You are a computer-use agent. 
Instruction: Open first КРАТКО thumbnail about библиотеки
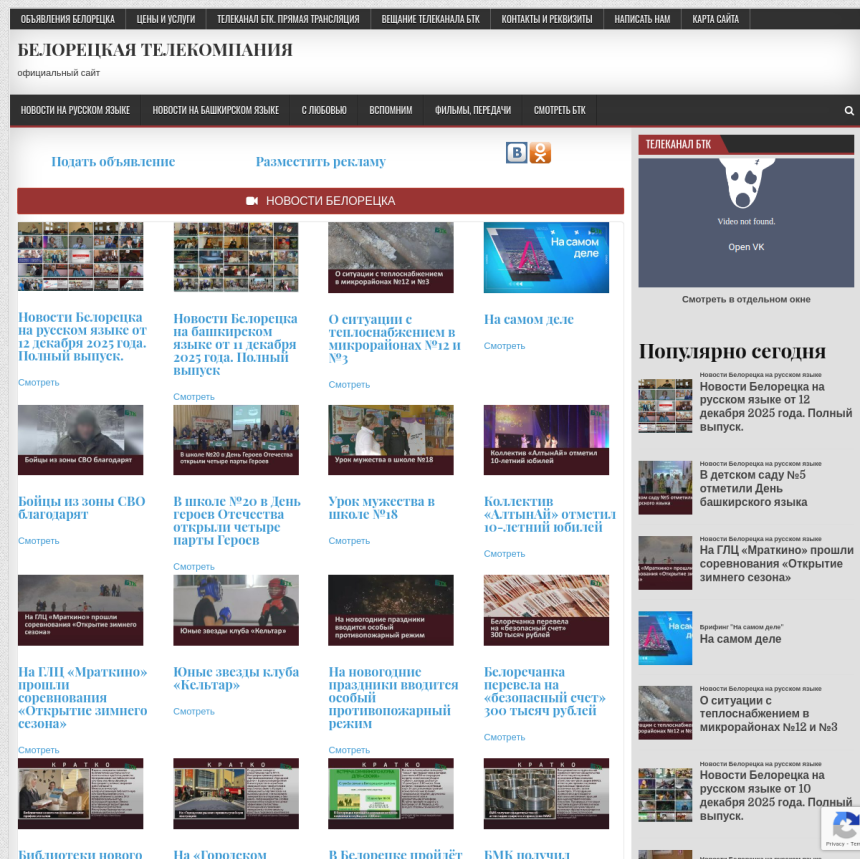81,793
